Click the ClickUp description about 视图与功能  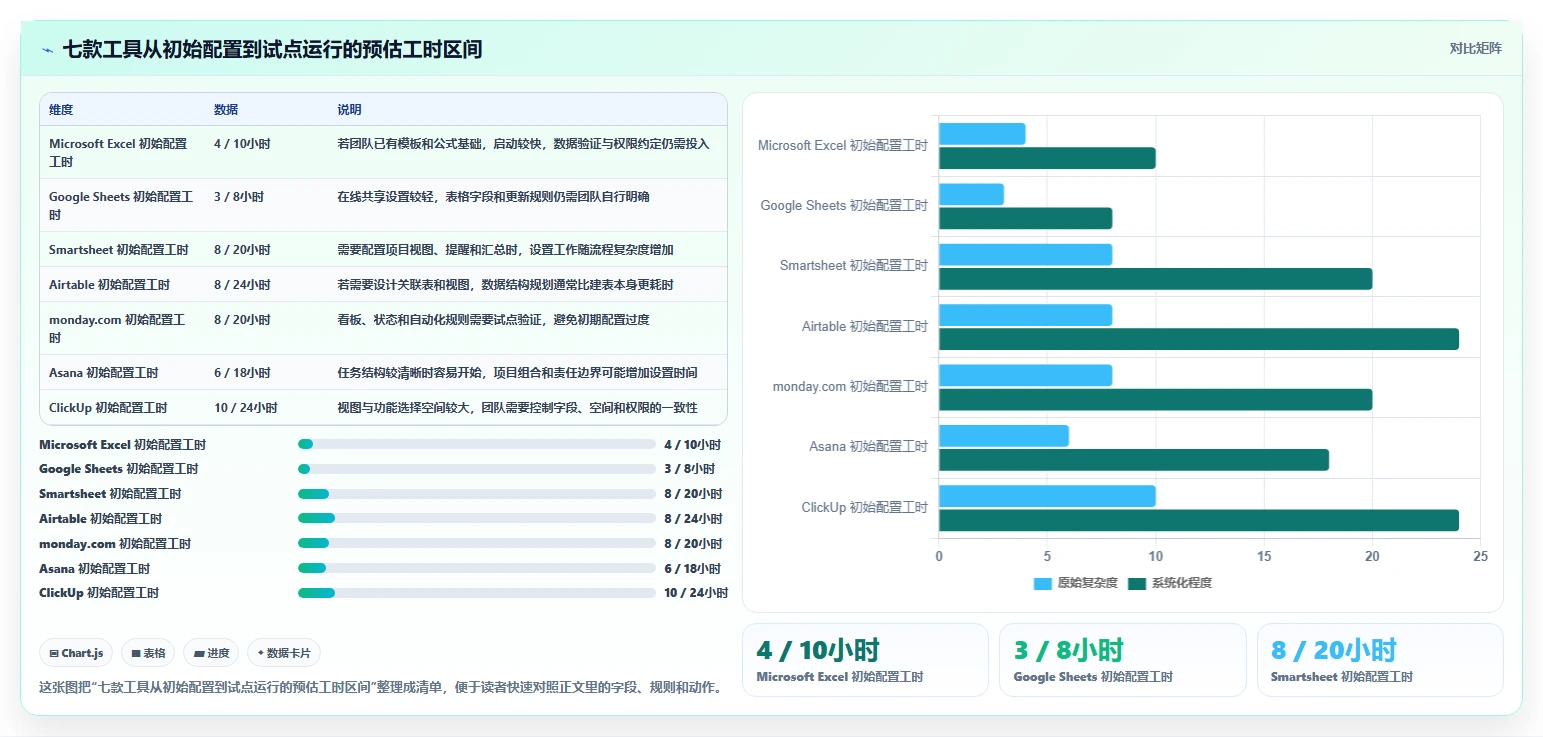517,407
